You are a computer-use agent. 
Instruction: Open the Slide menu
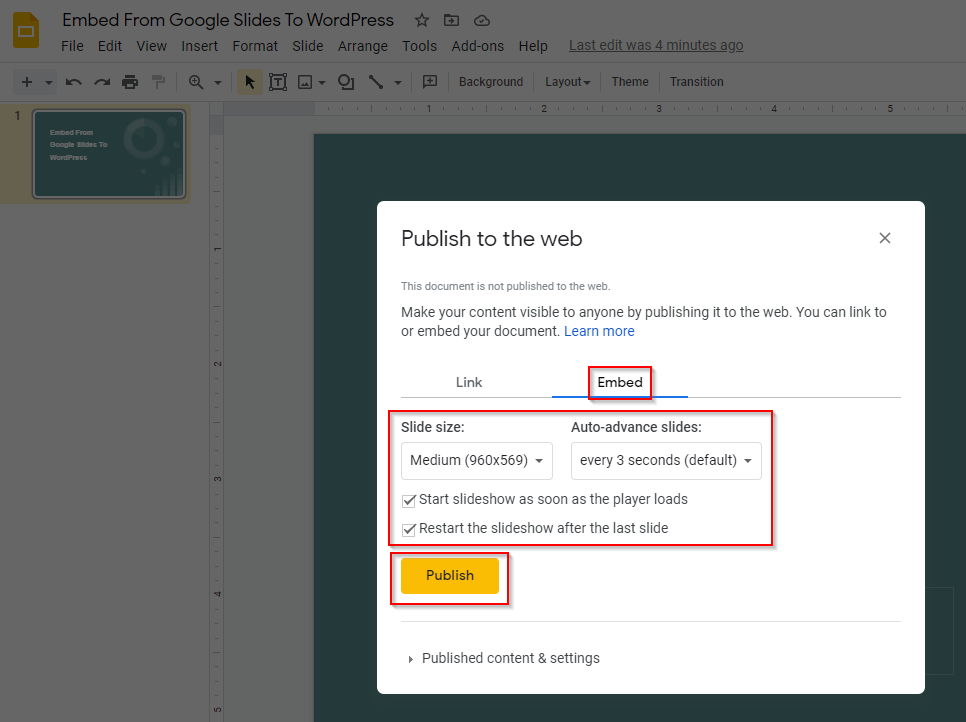pos(307,46)
